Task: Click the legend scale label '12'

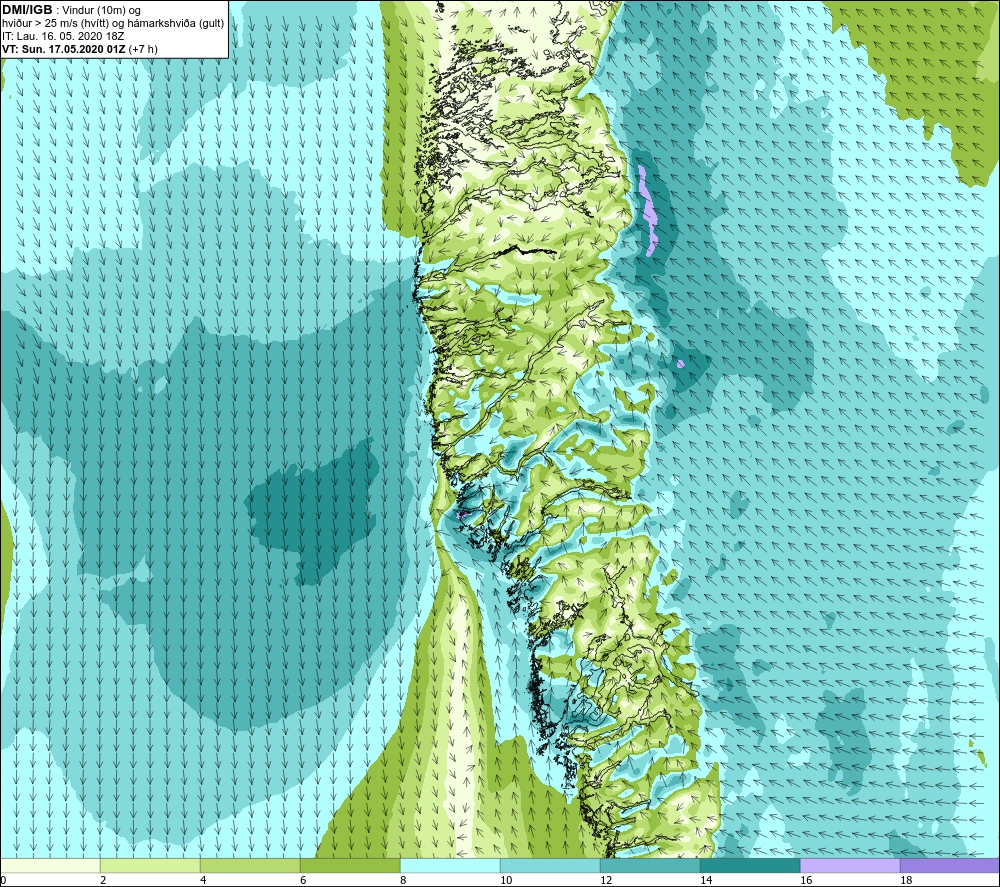Action: click(x=606, y=880)
